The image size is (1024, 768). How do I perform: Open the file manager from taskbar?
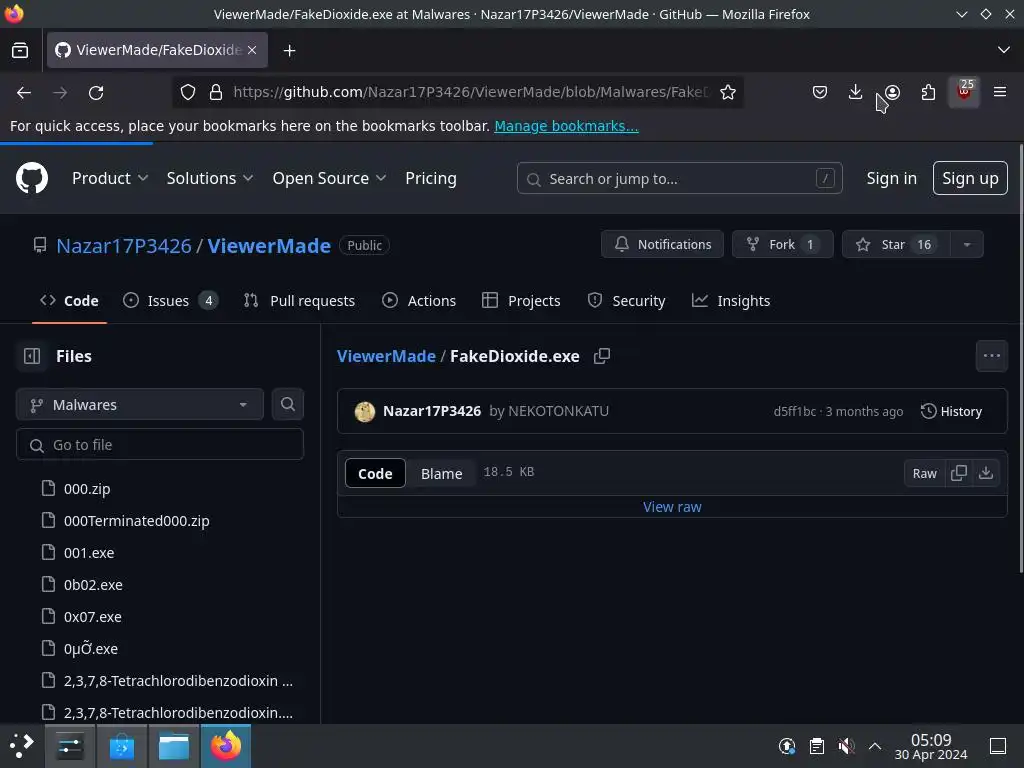point(174,746)
